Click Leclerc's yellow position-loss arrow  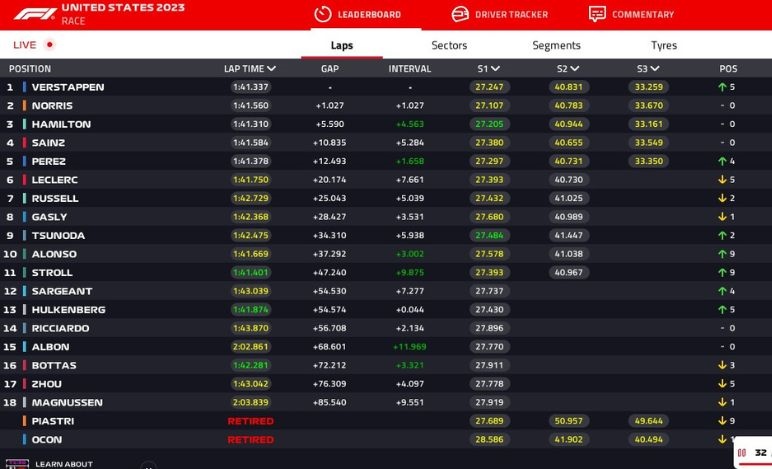(720, 180)
